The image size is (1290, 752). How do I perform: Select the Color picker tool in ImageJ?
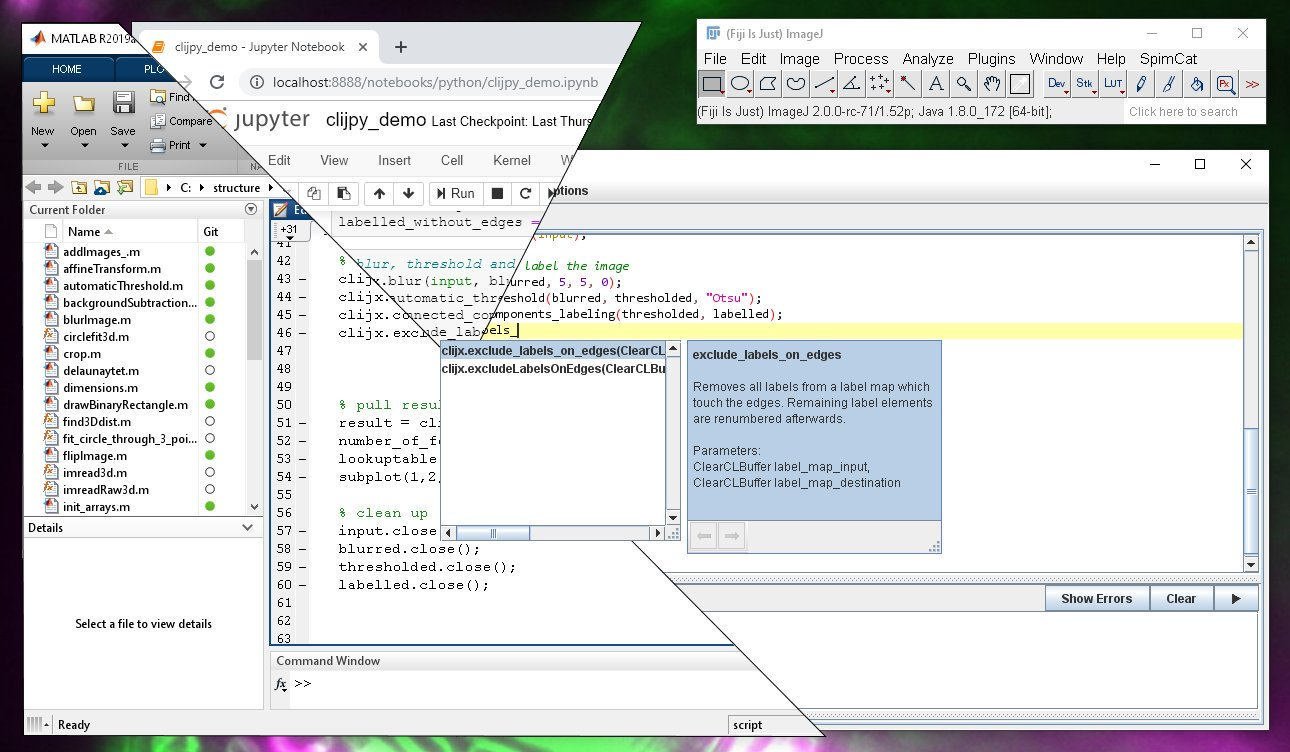click(1020, 84)
